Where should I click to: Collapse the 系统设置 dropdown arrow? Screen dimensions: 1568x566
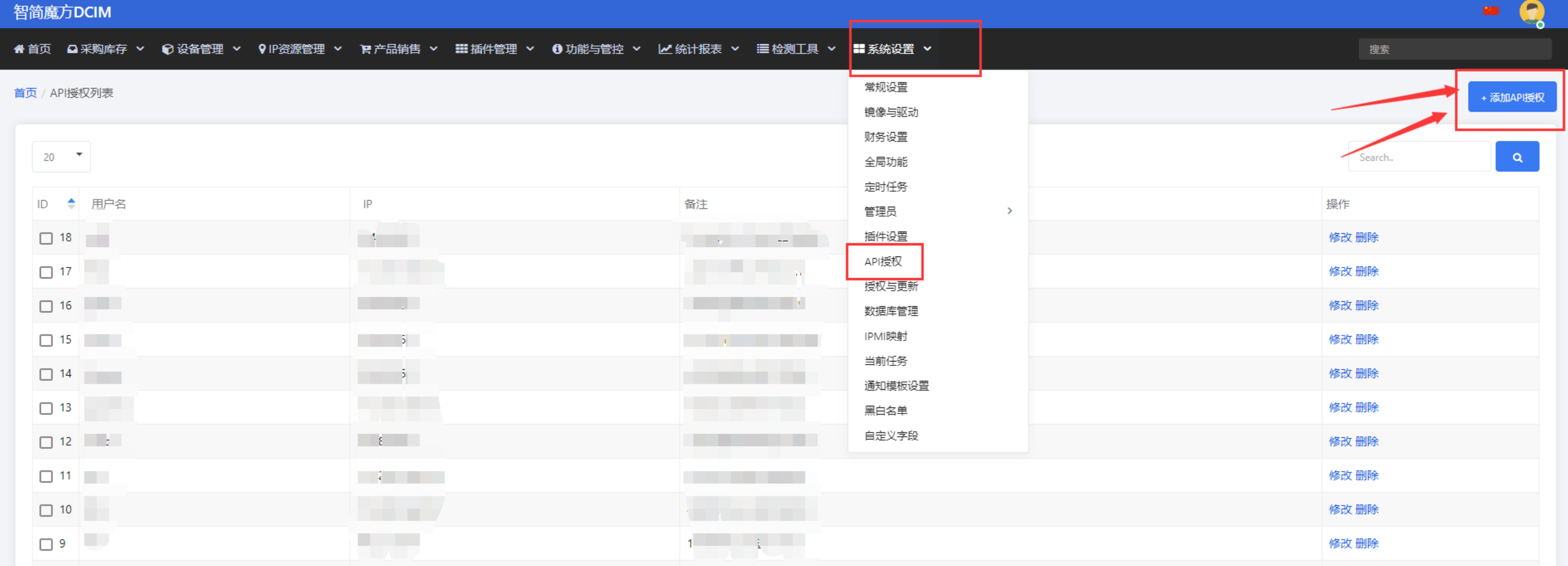point(927,49)
